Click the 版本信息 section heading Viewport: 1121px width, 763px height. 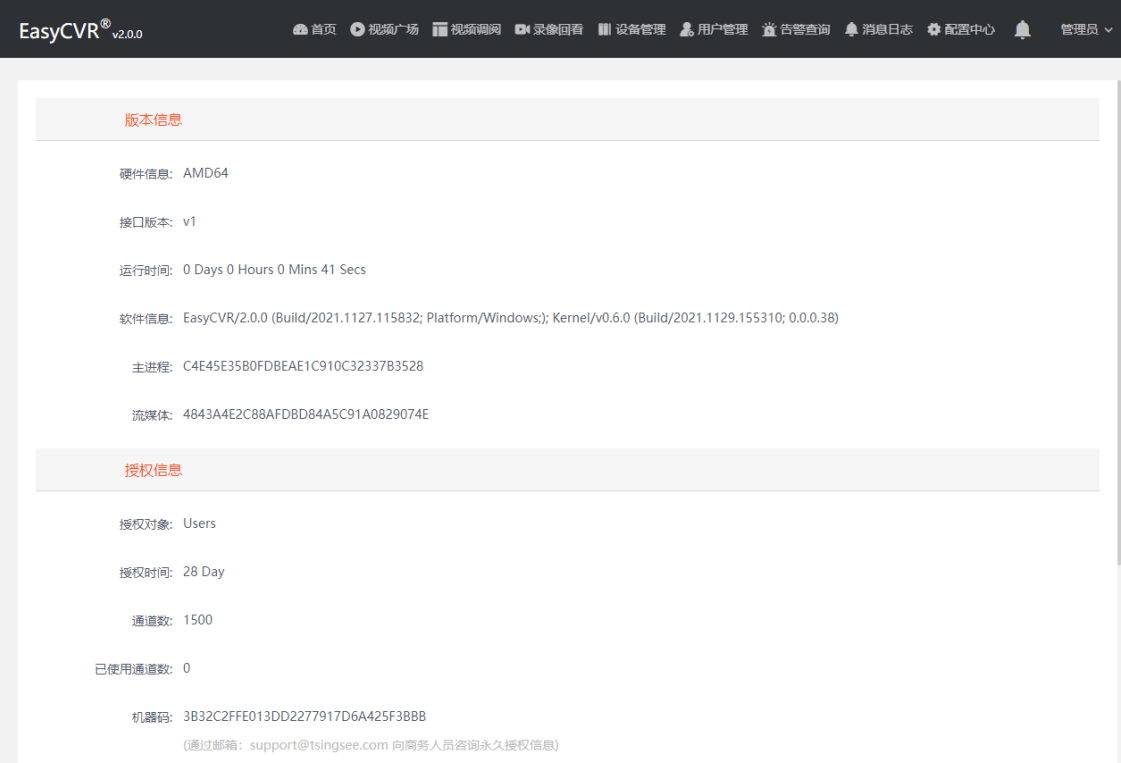pyautogui.click(x=153, y=119)
